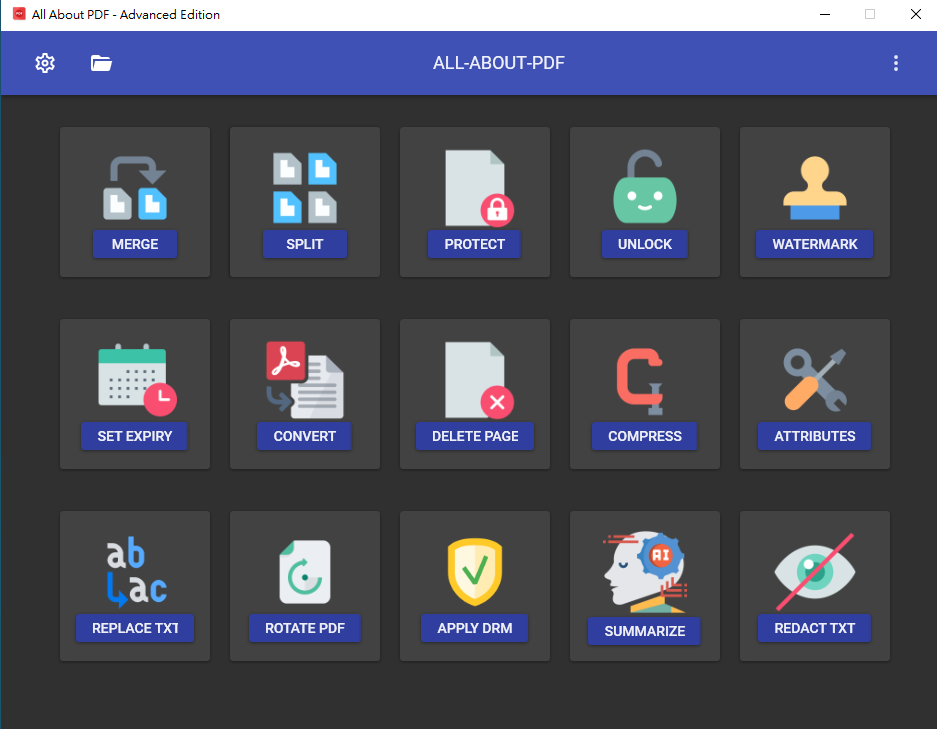Click the Split four-pages icon

(x=305, y=188)
